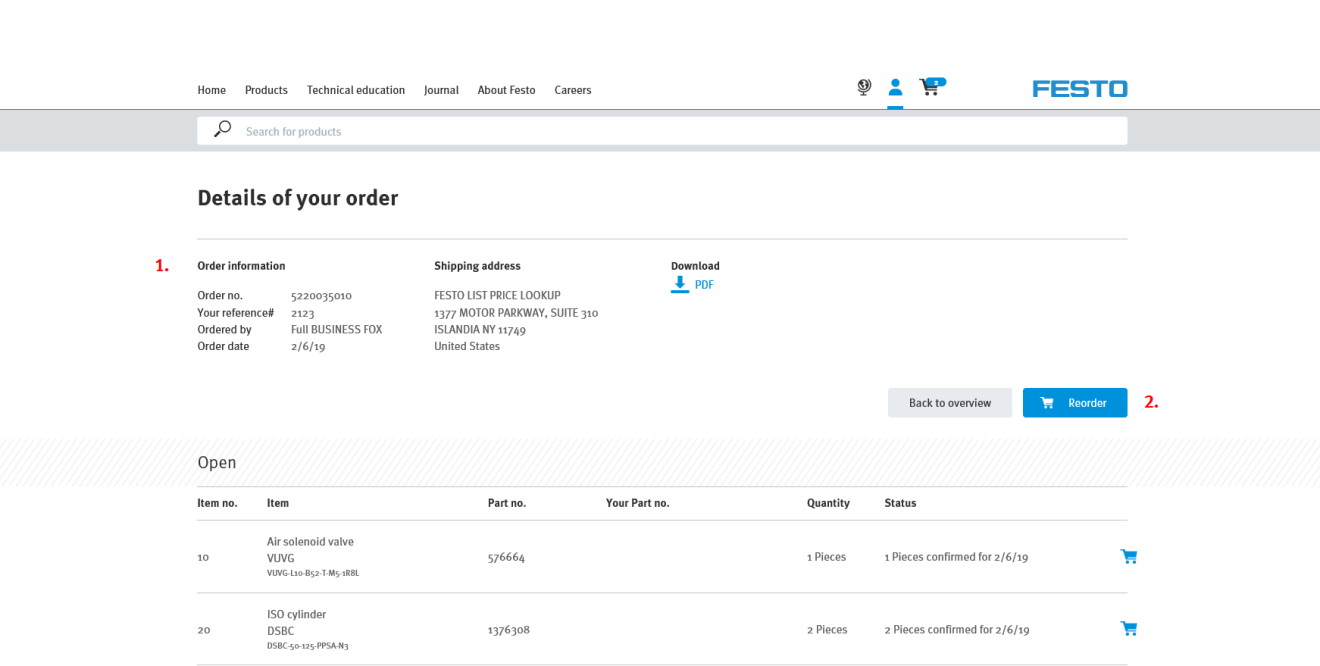This screenshot has height=666, width=1320.
Task: Select Home in the navigation menu
Action: coord(211,90)
